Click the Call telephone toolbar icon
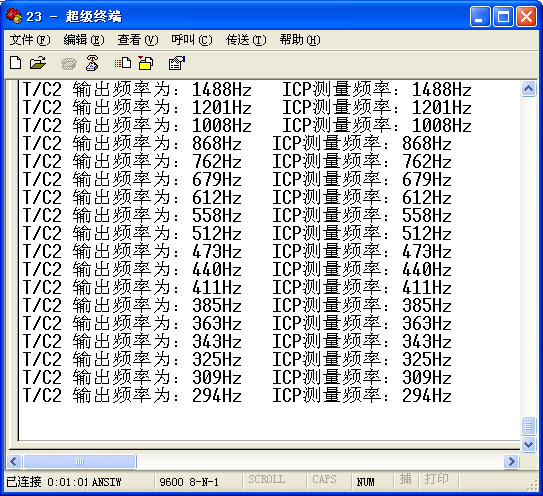The width and height of the screenshot is (543, 496). coord(69,64)
